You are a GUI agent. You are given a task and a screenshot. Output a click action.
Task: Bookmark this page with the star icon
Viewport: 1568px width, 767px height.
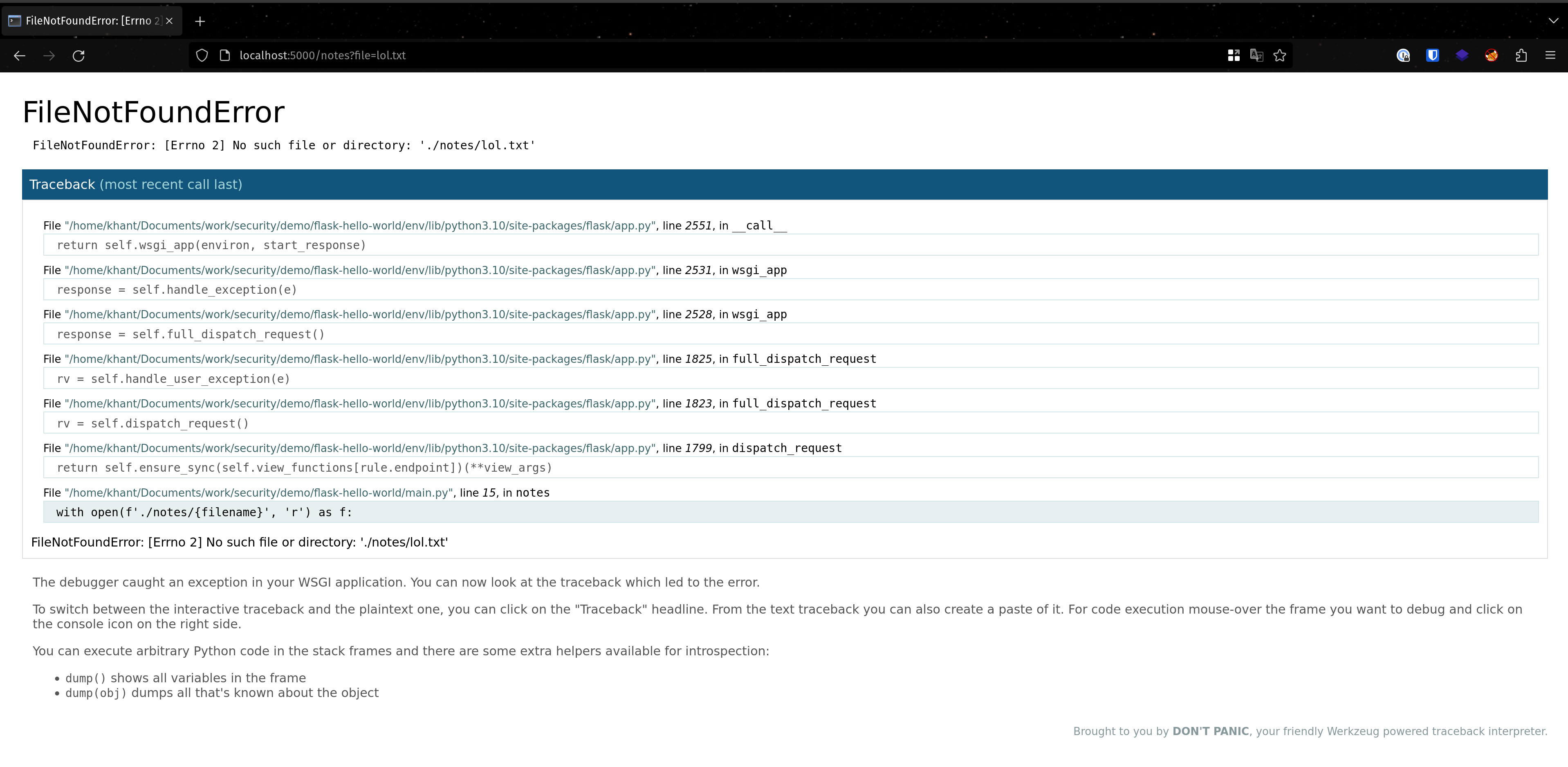pos(1279,56)
